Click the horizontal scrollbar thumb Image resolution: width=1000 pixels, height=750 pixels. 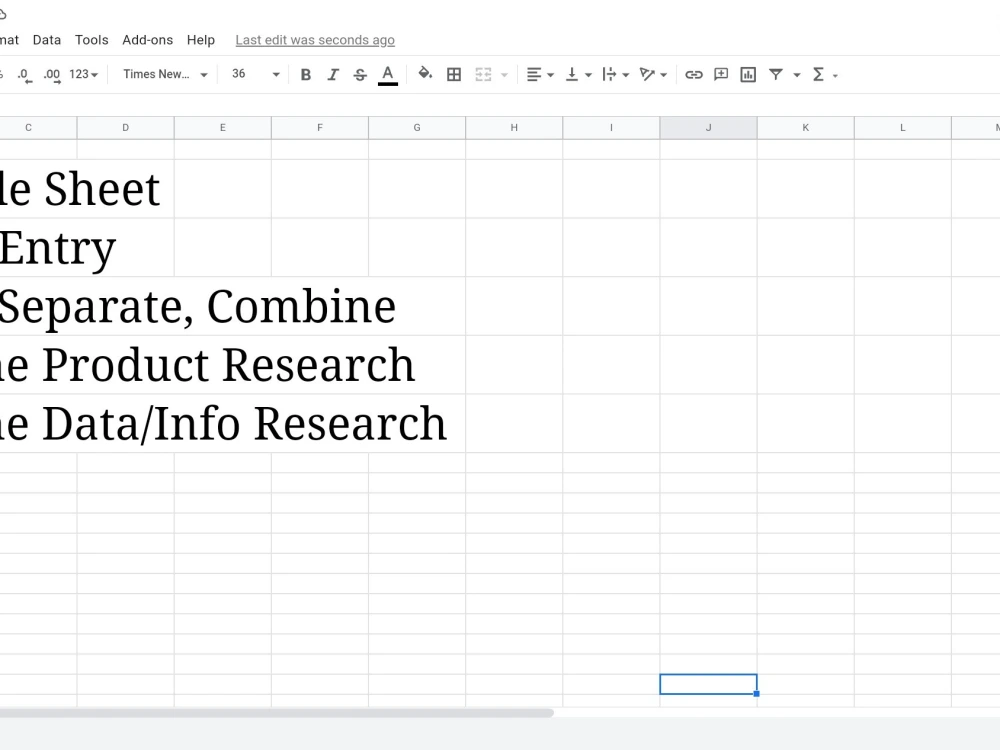point(276,713)
